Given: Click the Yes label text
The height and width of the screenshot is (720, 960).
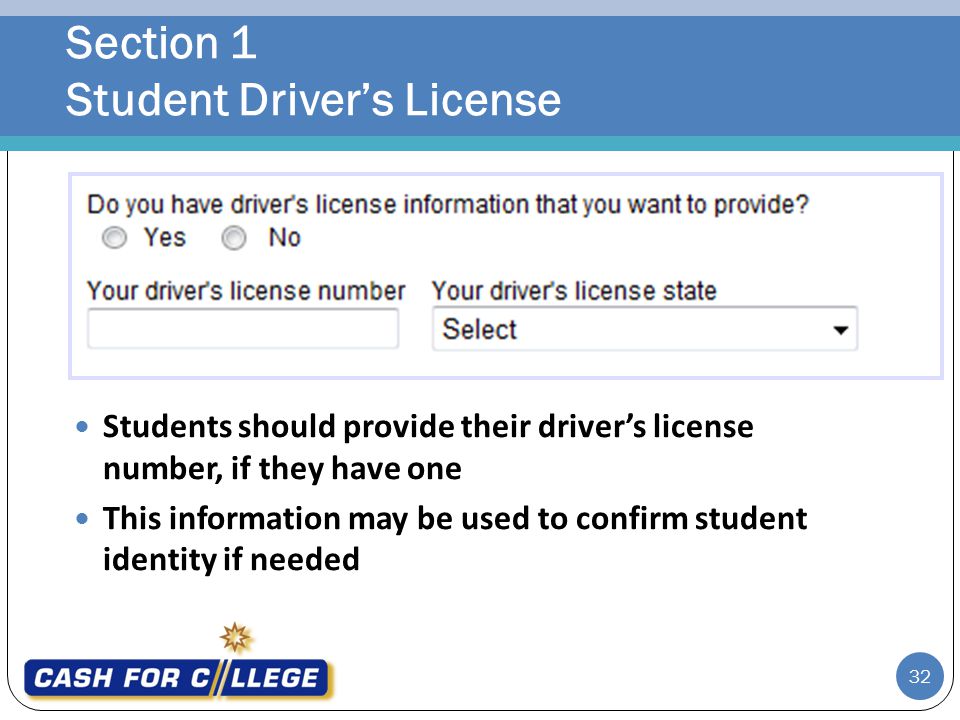Looking at the screenshot, I should click(x=165, y=238).
